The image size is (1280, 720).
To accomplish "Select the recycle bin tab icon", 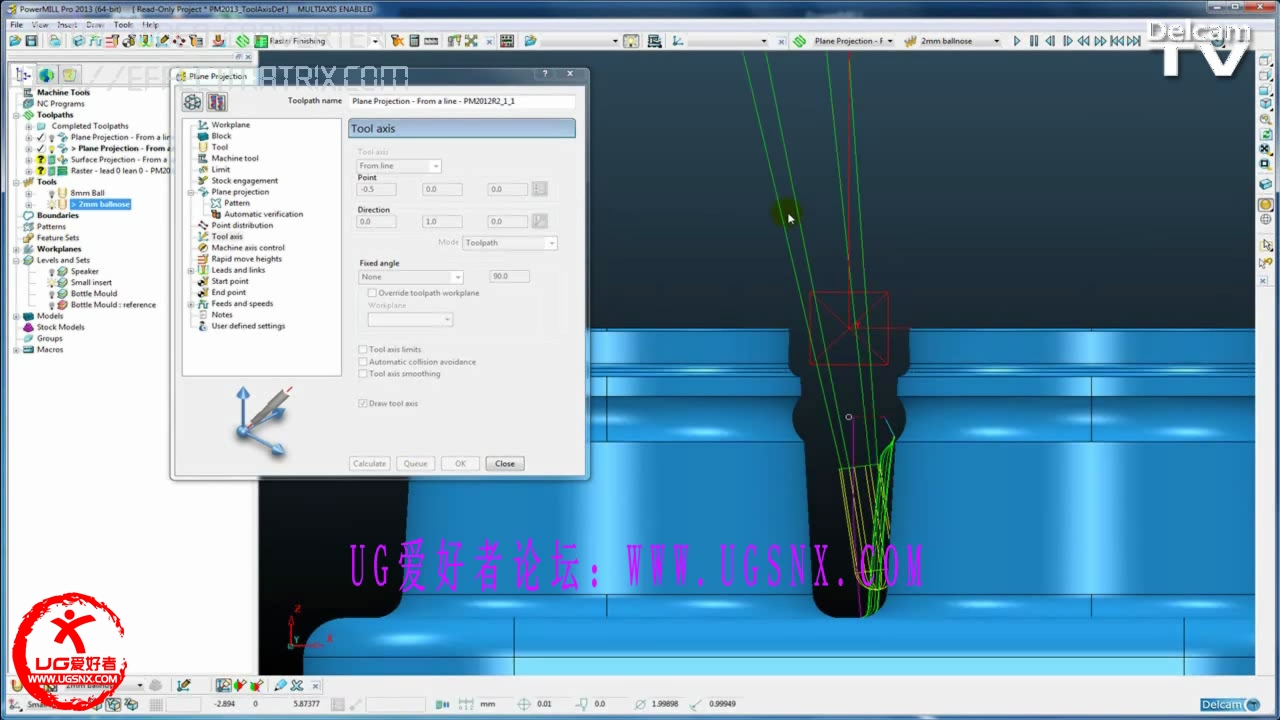I will pos(69,75).
